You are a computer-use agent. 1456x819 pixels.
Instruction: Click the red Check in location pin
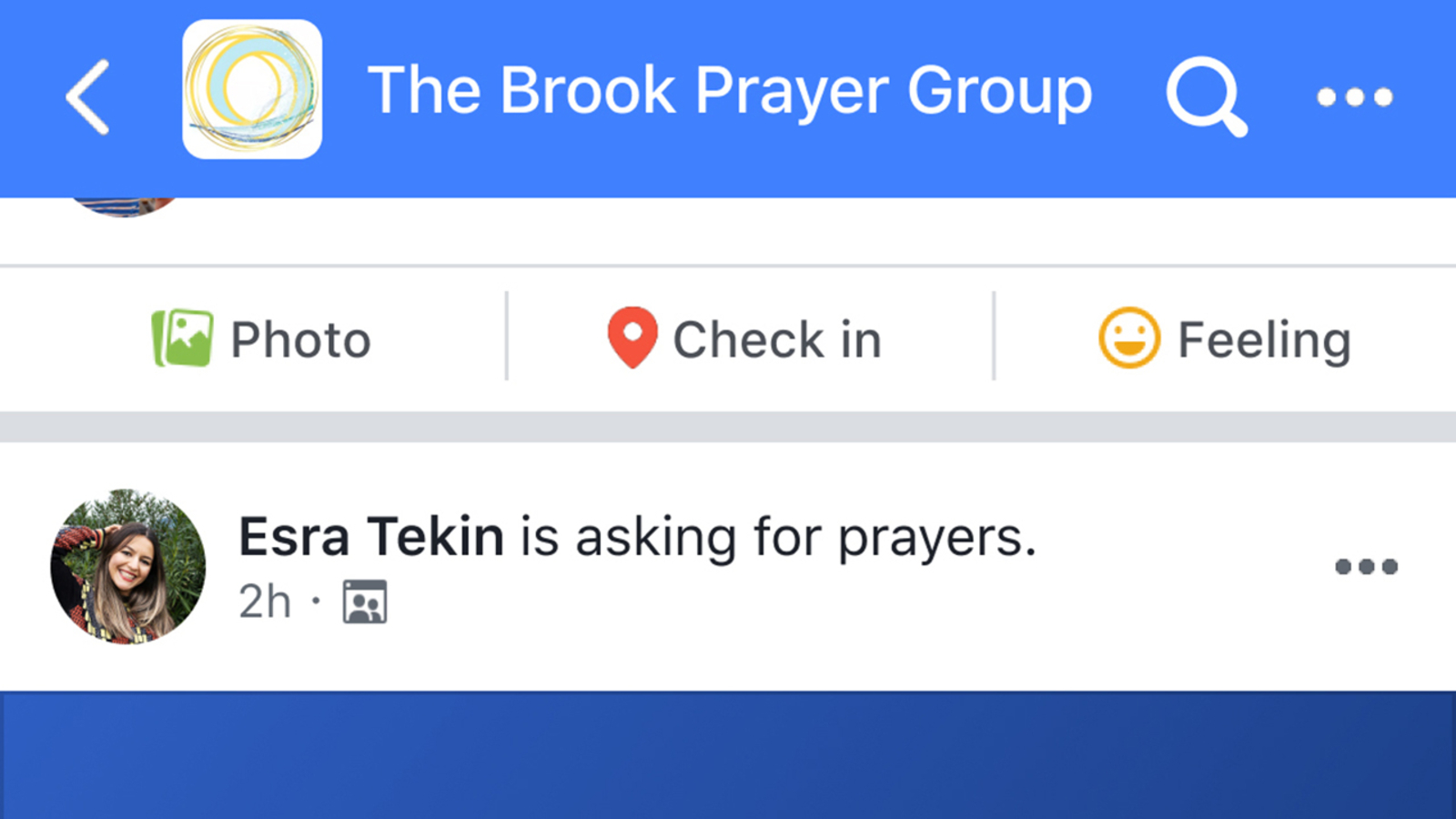tap(632, 337)
